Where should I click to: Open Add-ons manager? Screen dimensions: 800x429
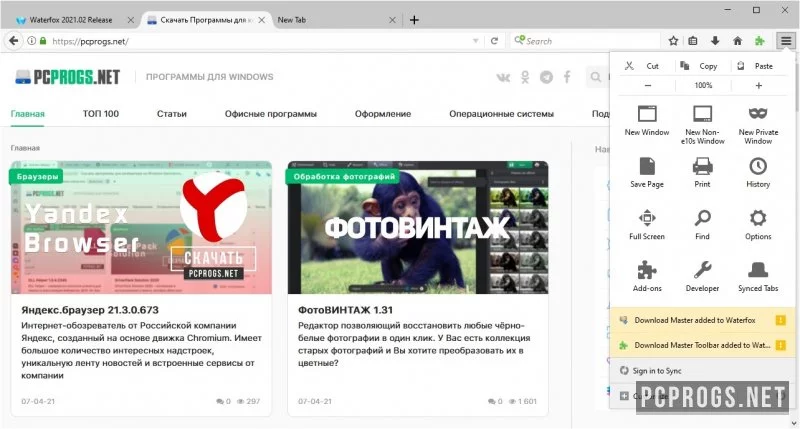point(647,277)
